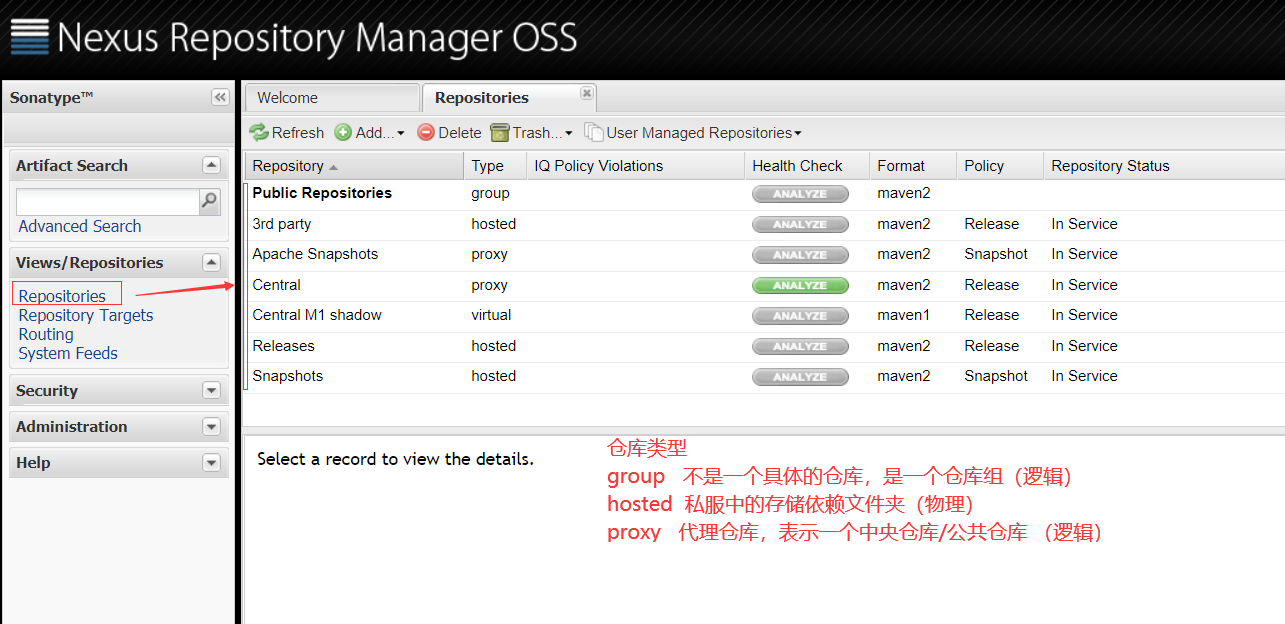Viewport: 1285px width, 624px height.
Task: Click the magnifier icon in Artifact Search
Action: (209, 201)
